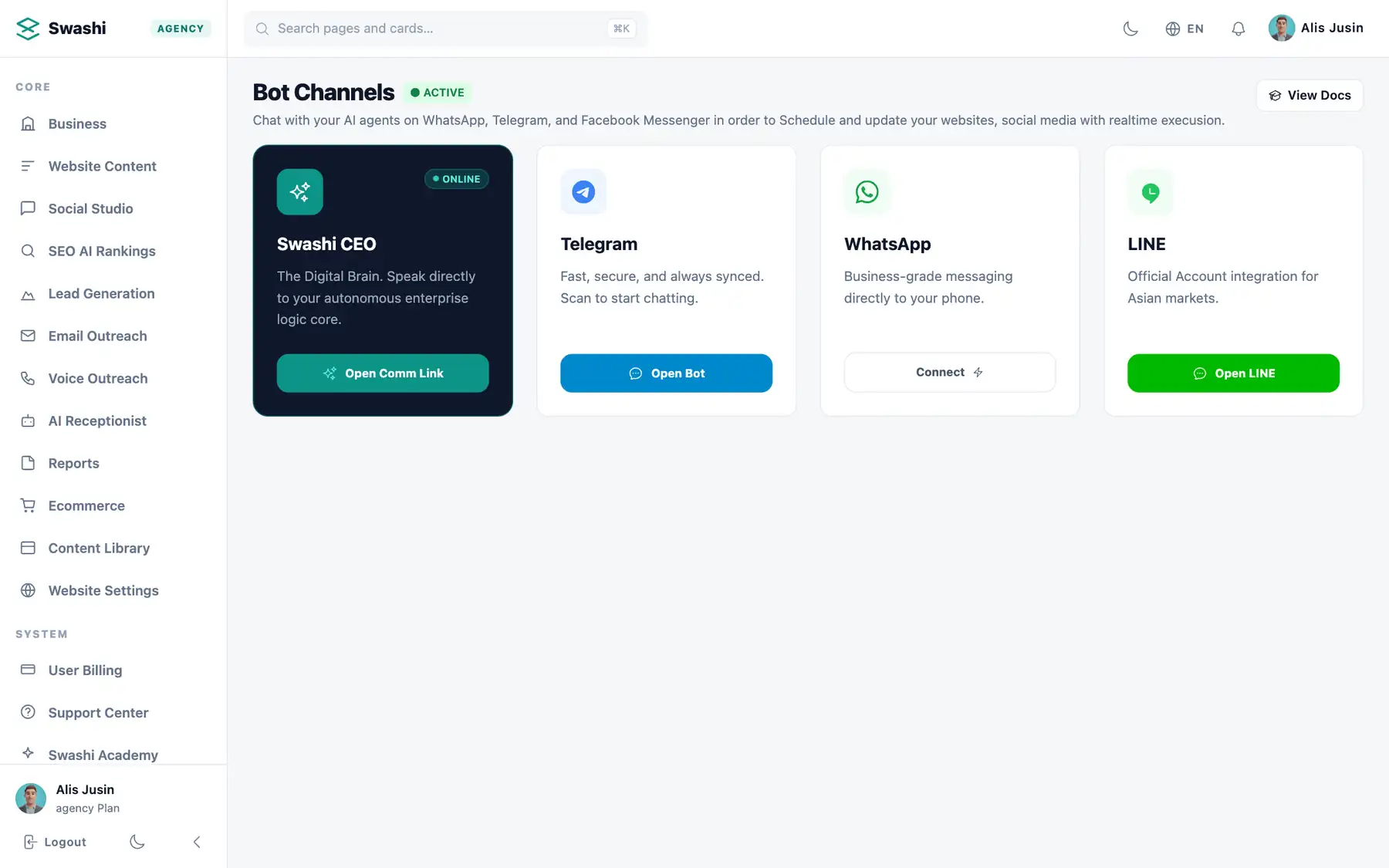Click the Swashi Academy sparkle icon
The width and height of the screenshot is (1389, 868).
pos(28,753)
